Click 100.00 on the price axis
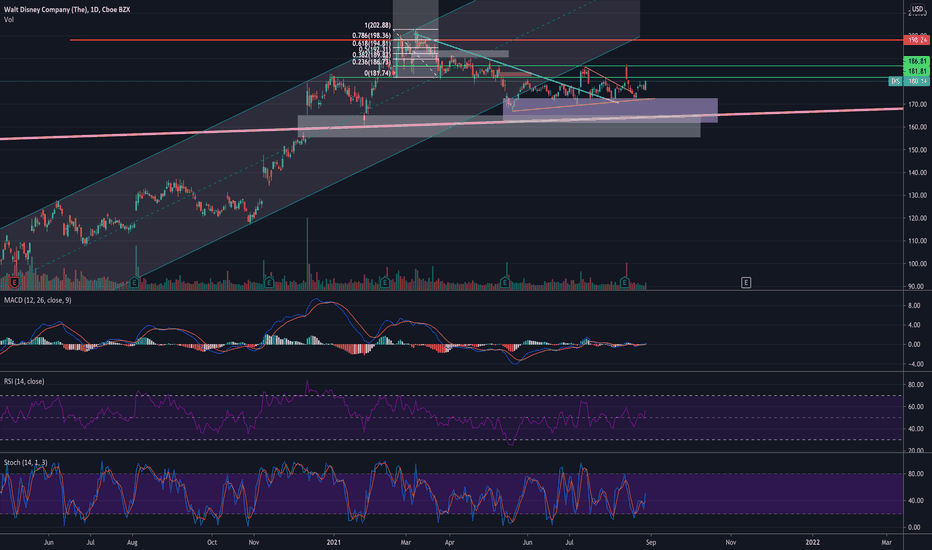Image resolution: width=932 pixels, height=550 pixels. point(917,264)
